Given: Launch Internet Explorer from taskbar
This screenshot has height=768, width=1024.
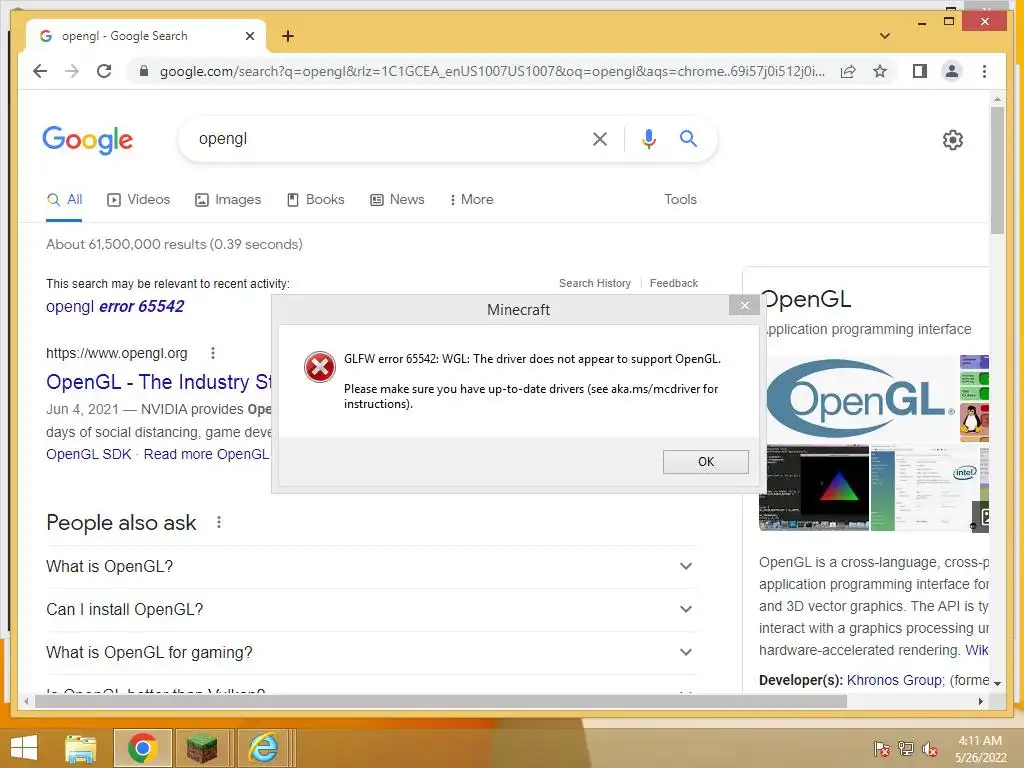Looking at the screenshot, I should point(263,748).
